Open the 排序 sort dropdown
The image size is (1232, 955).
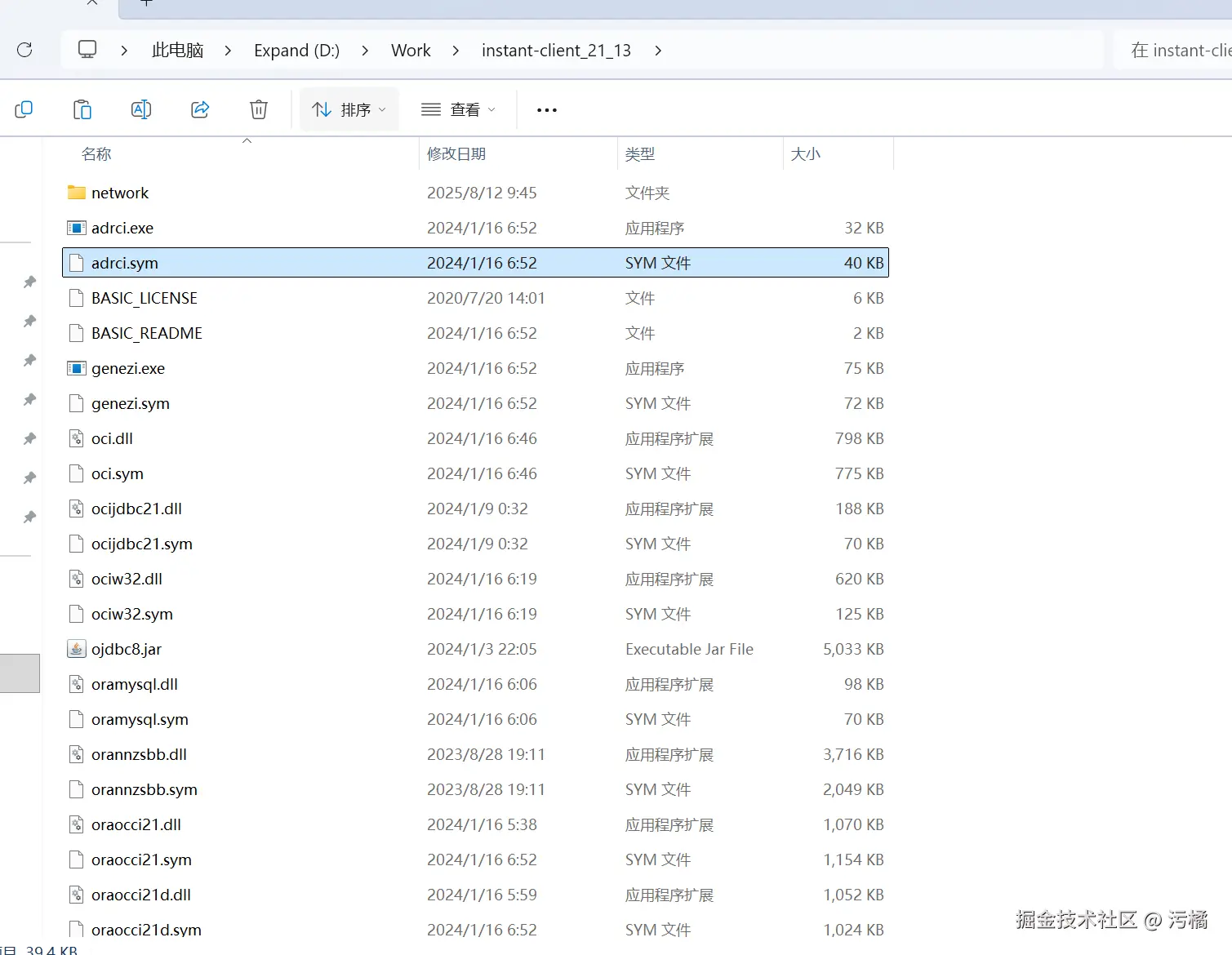pos(349,109)
